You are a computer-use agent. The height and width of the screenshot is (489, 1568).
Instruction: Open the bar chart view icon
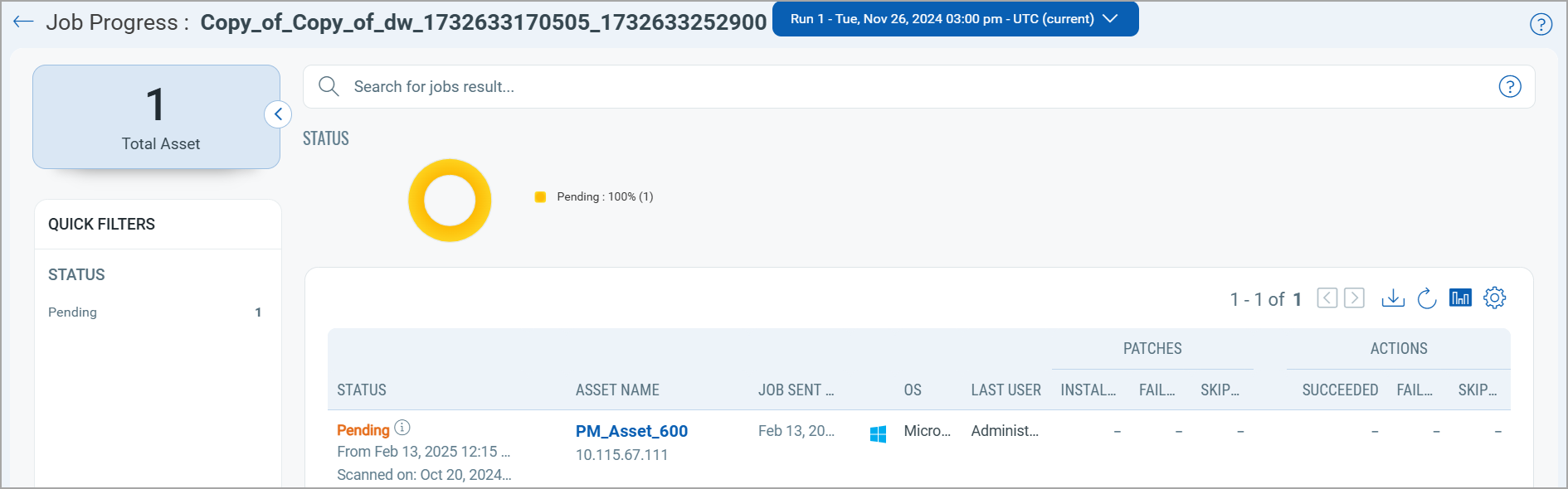click(x=1460, y=298)
